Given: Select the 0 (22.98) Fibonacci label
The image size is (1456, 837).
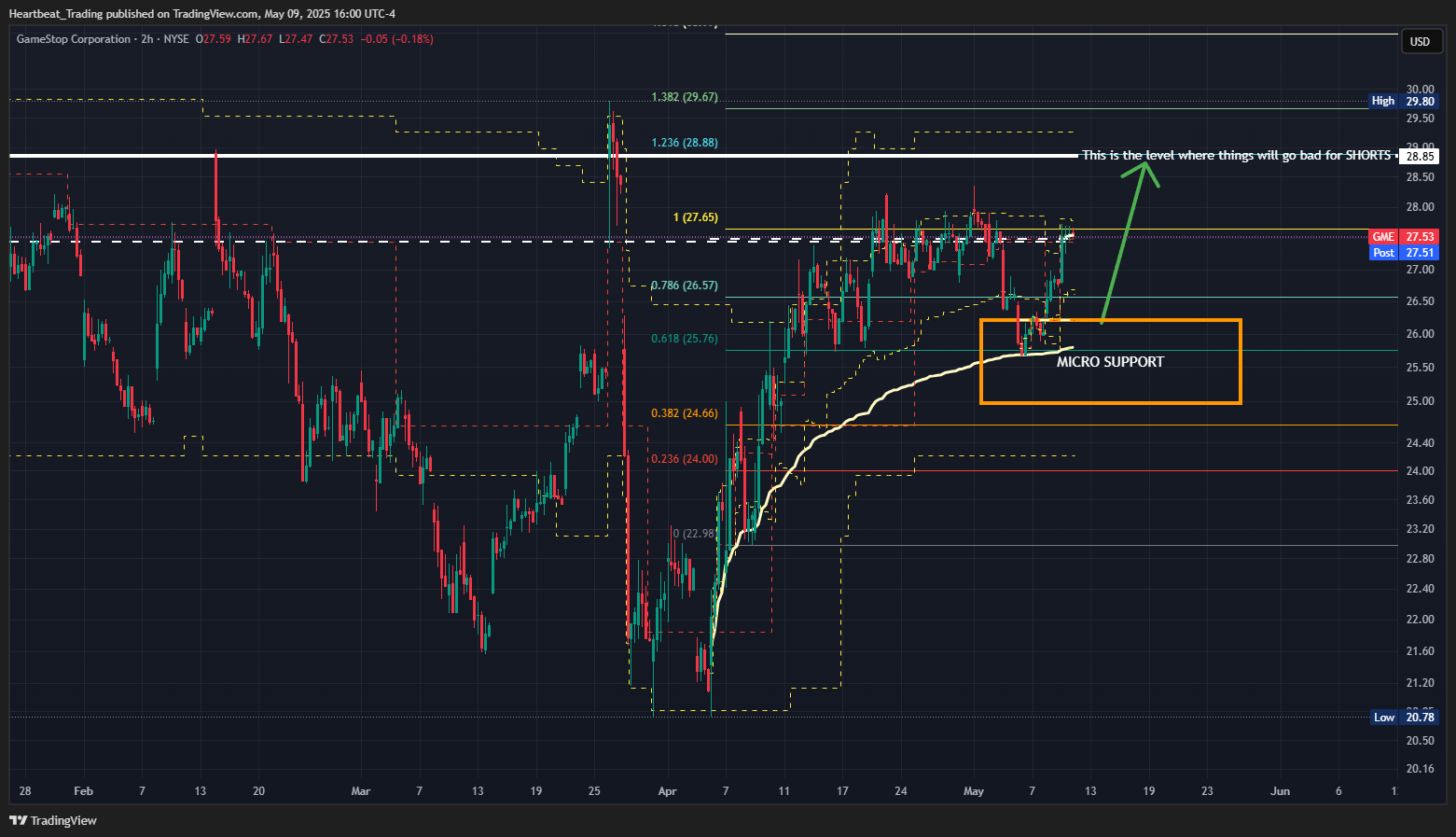Looking at the screenshot, I should click(x=695, y=534).
